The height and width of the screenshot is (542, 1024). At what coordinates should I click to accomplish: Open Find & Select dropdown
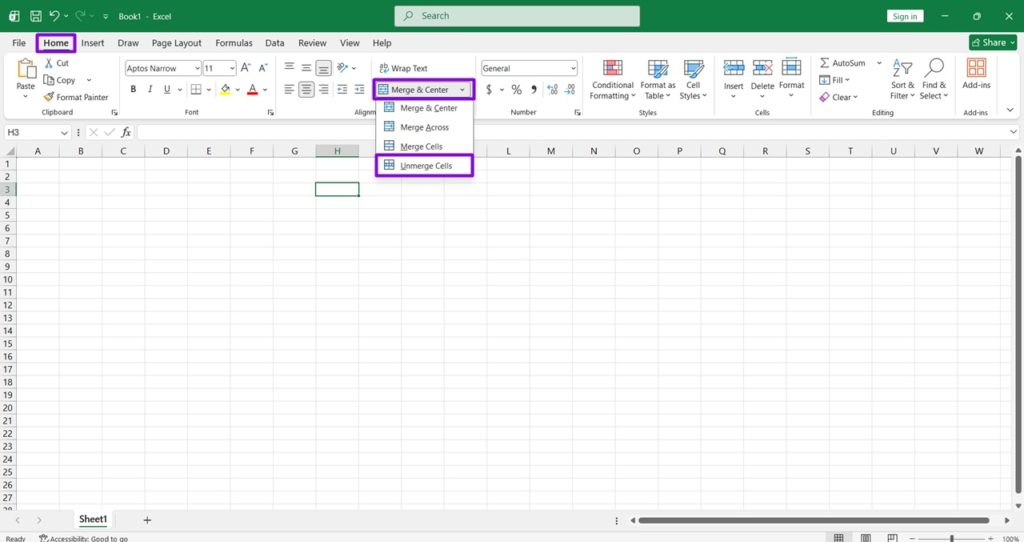[x=934, y=80]
